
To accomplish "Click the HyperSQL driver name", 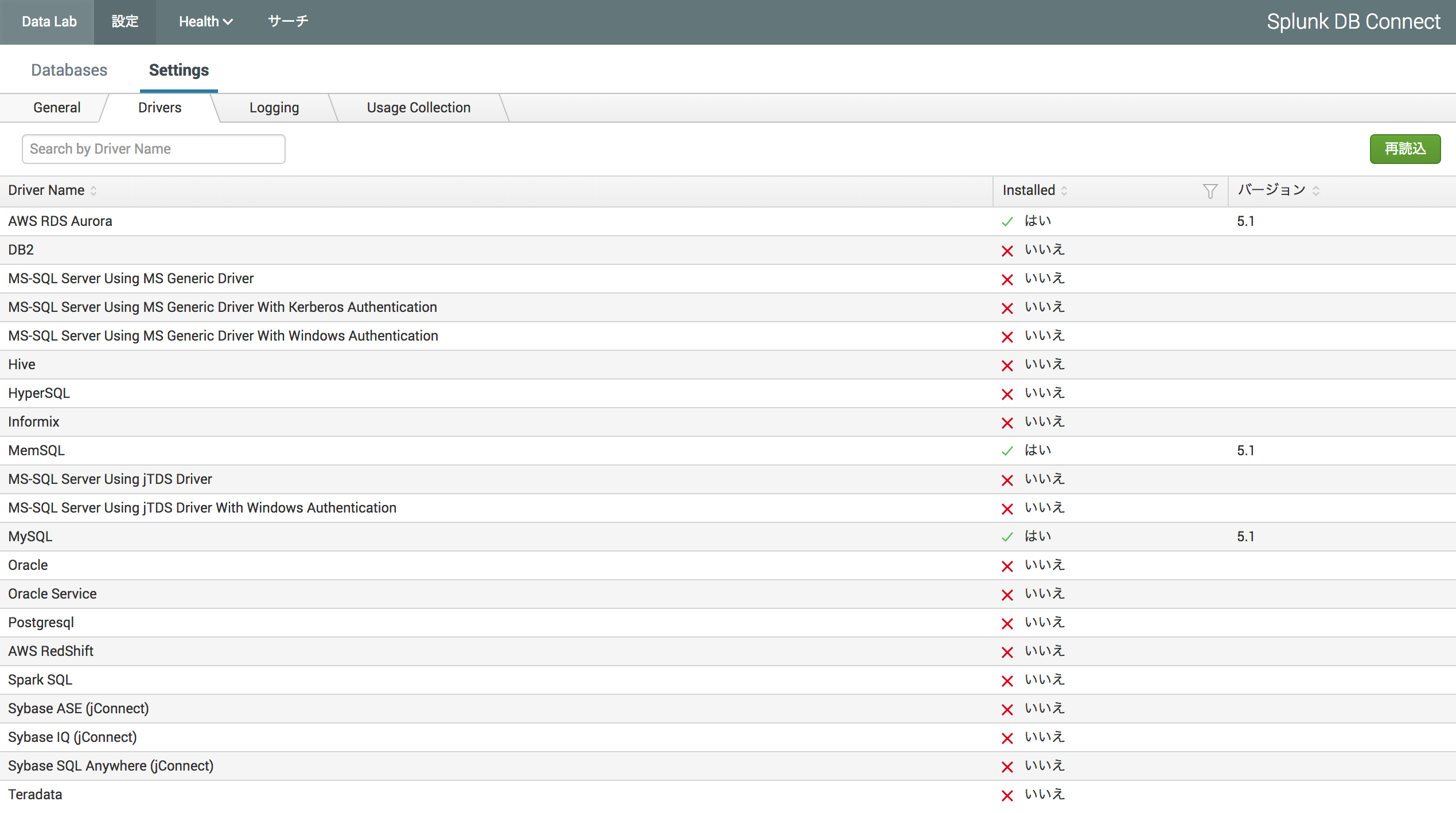I will tap(38, 393).
